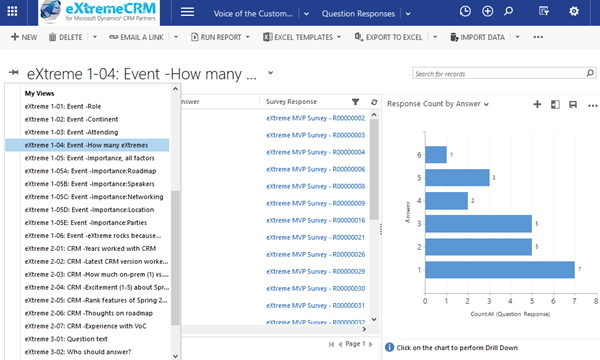Click EXPORT TO EXCEL command

pyautogui.click(x=388, y=37)
